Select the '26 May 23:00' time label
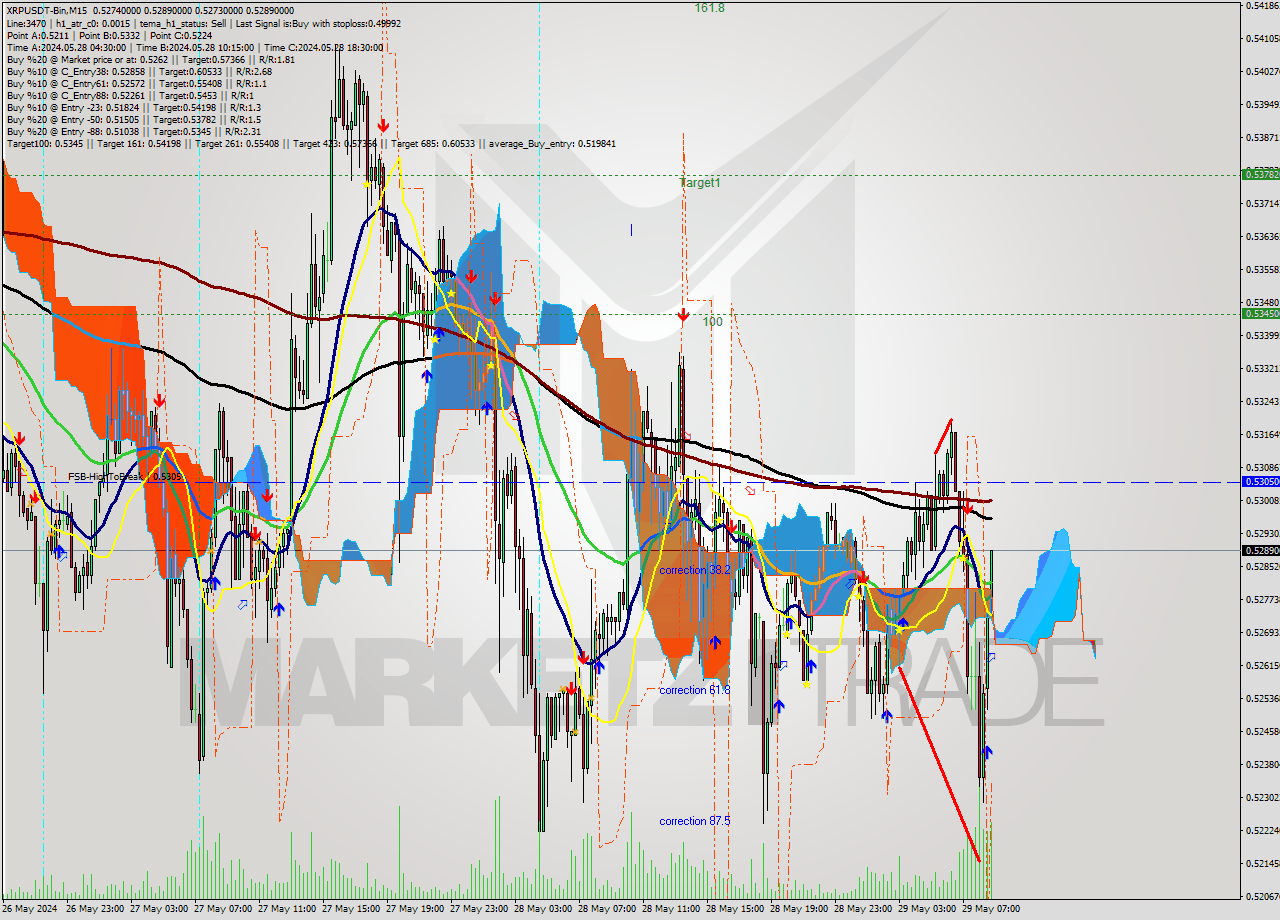This screenshot has height=920, width=1280. click(95, 909)
